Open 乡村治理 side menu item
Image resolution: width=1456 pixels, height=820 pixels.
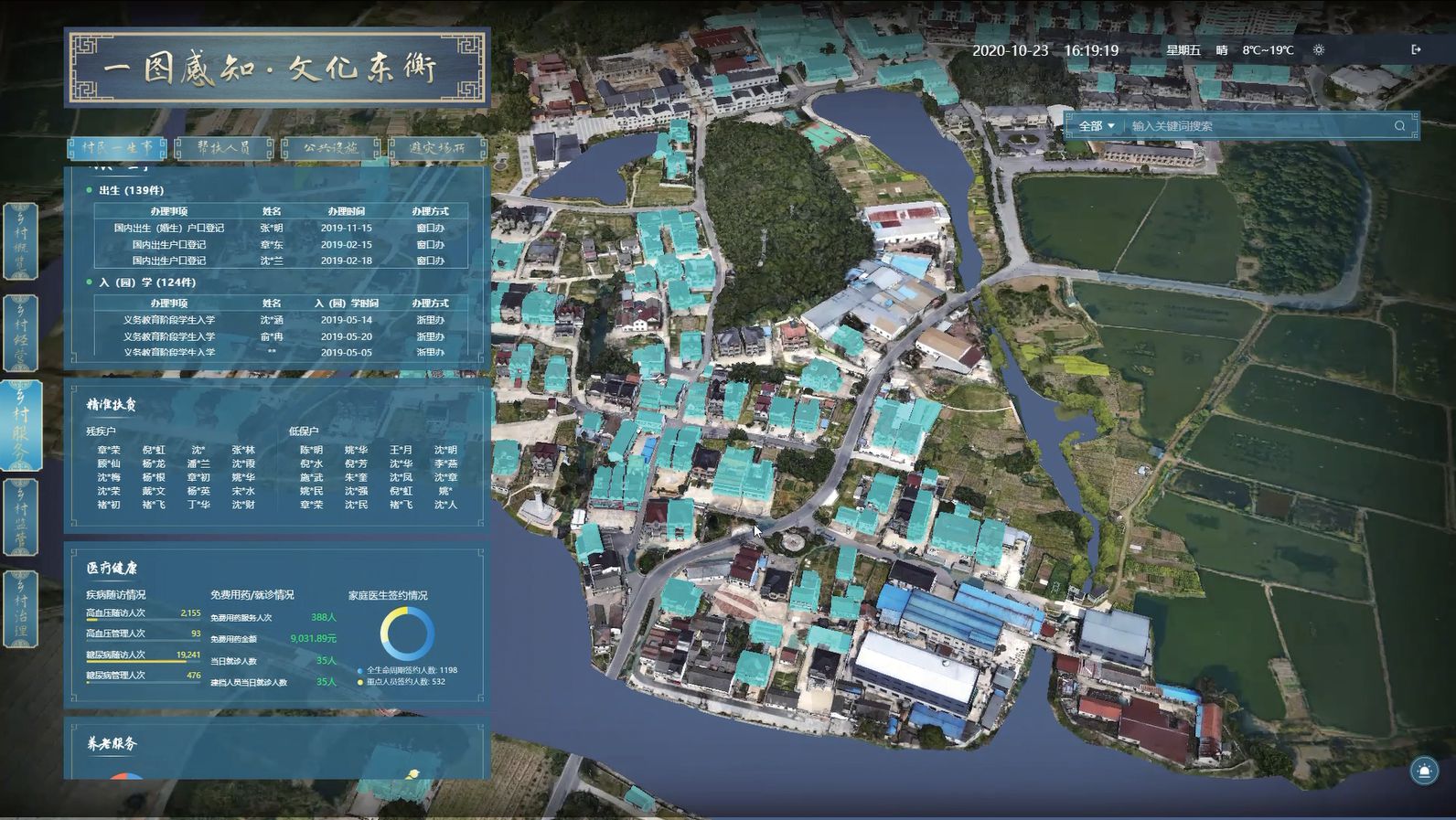point(20,608)
